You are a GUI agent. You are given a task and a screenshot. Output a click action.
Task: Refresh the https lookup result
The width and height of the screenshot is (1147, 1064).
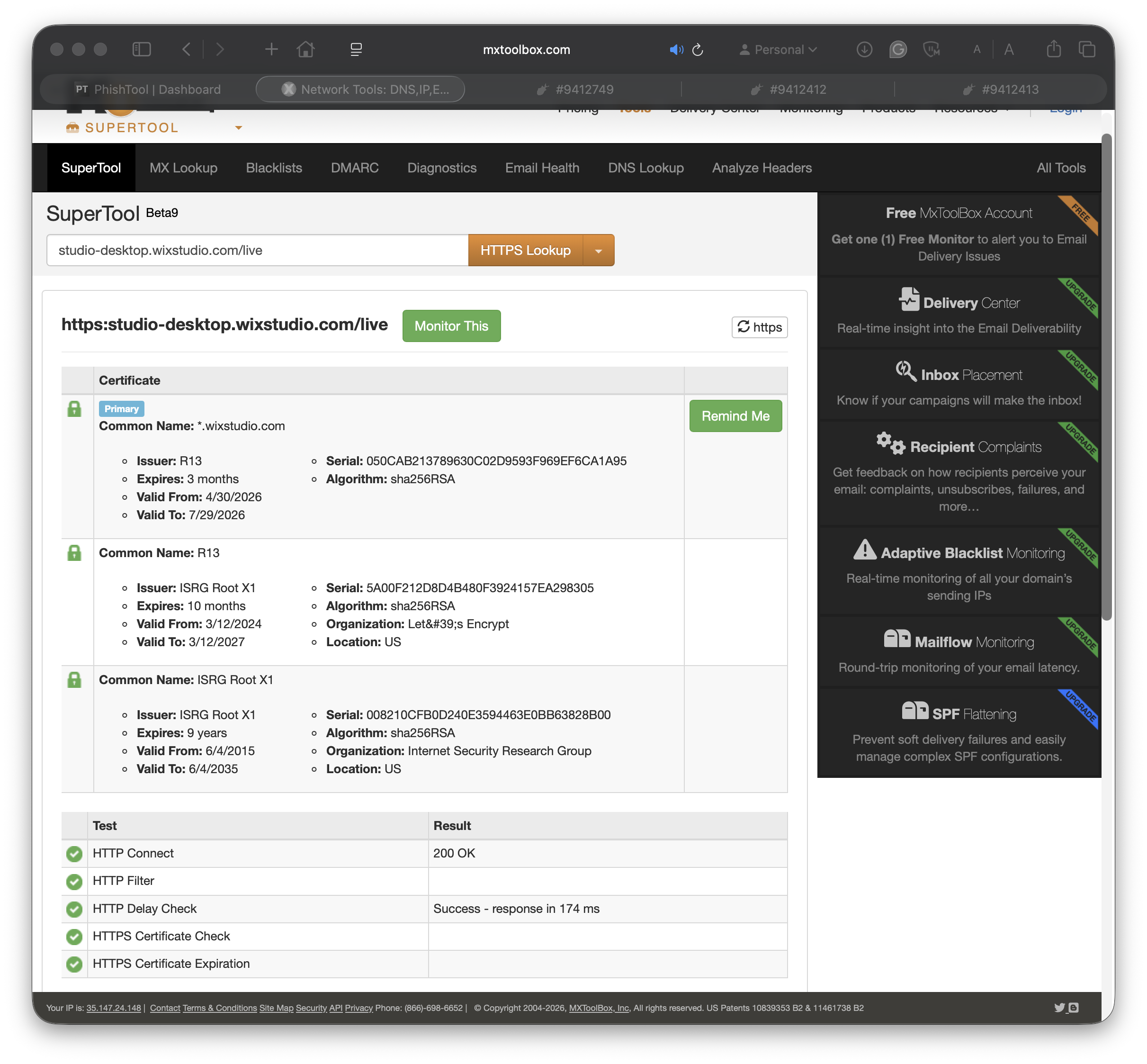759,327
